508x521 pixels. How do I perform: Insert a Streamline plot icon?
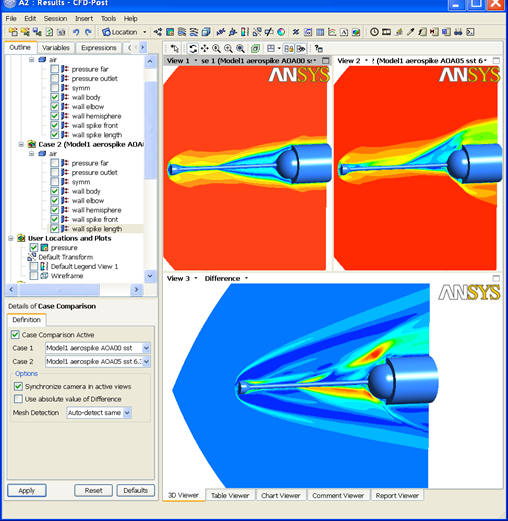point(182,32)
